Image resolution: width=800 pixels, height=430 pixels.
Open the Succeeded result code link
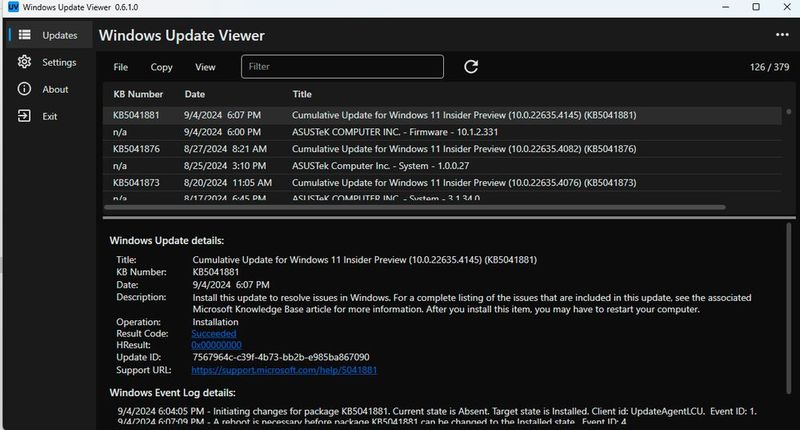(x=214, y=334)
